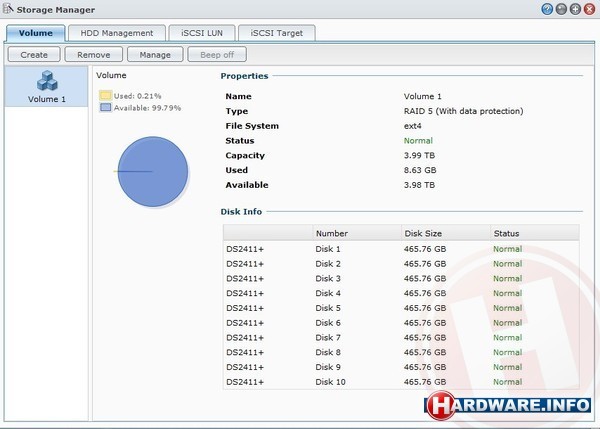
Task: Click the minimize window icon in title bar
Action: click(x=561, y=9)
